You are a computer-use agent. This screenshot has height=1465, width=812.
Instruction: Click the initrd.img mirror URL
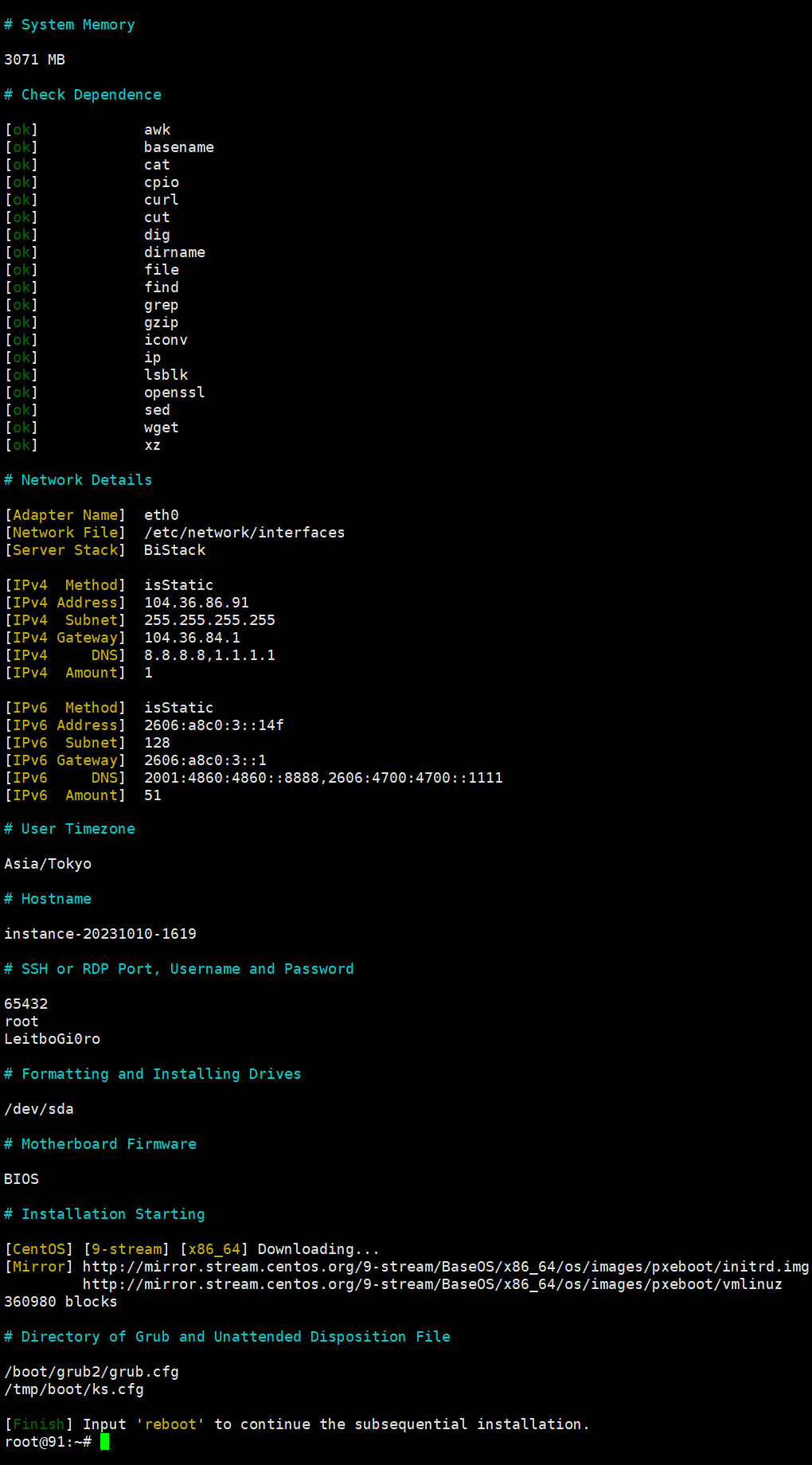tap(445, 1267)
